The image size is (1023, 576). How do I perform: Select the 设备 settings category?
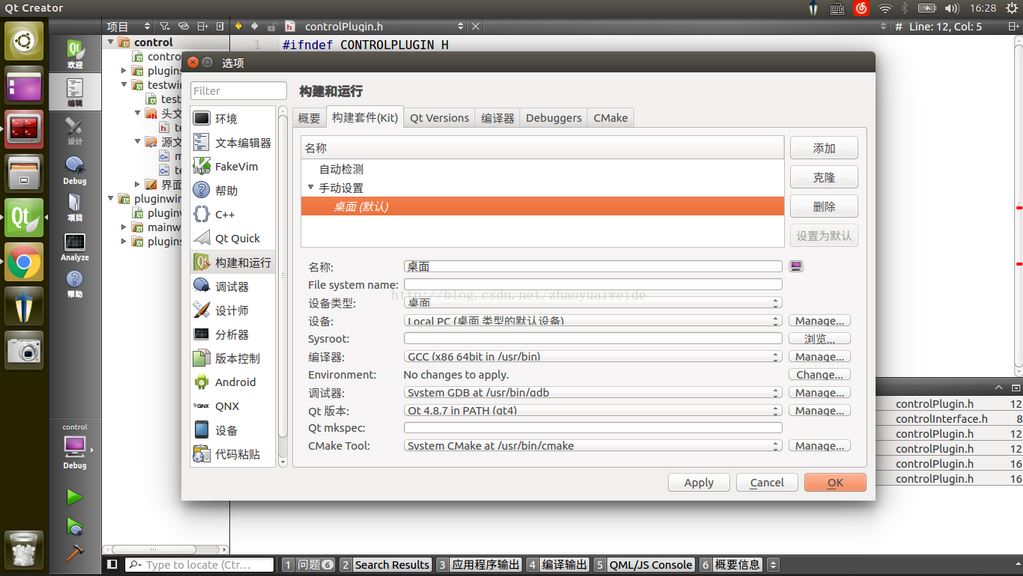click(x=233, y=430)
